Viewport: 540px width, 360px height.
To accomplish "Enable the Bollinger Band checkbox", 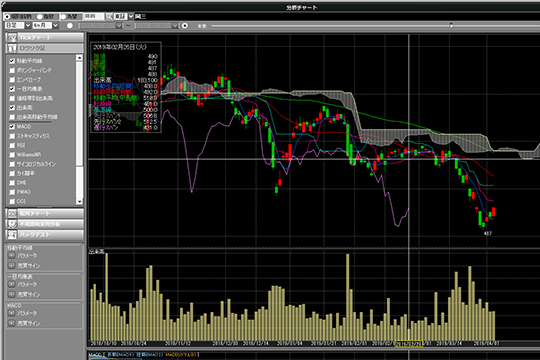I will [12, 70].
